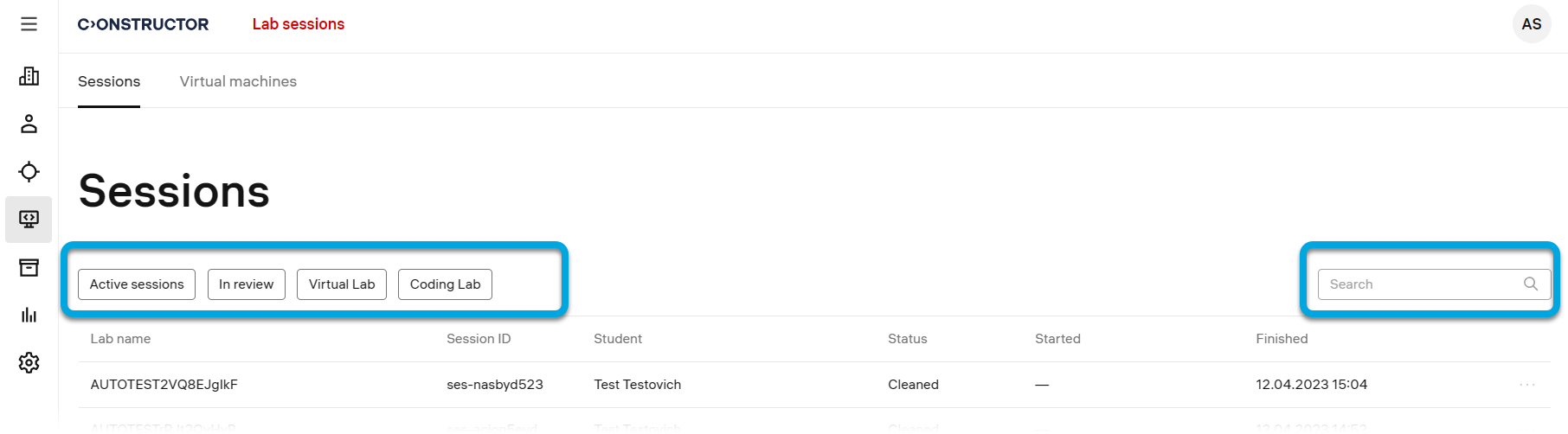
Task: Open the lab sessions monitor sidebar icon
Action: coord(29,220)
